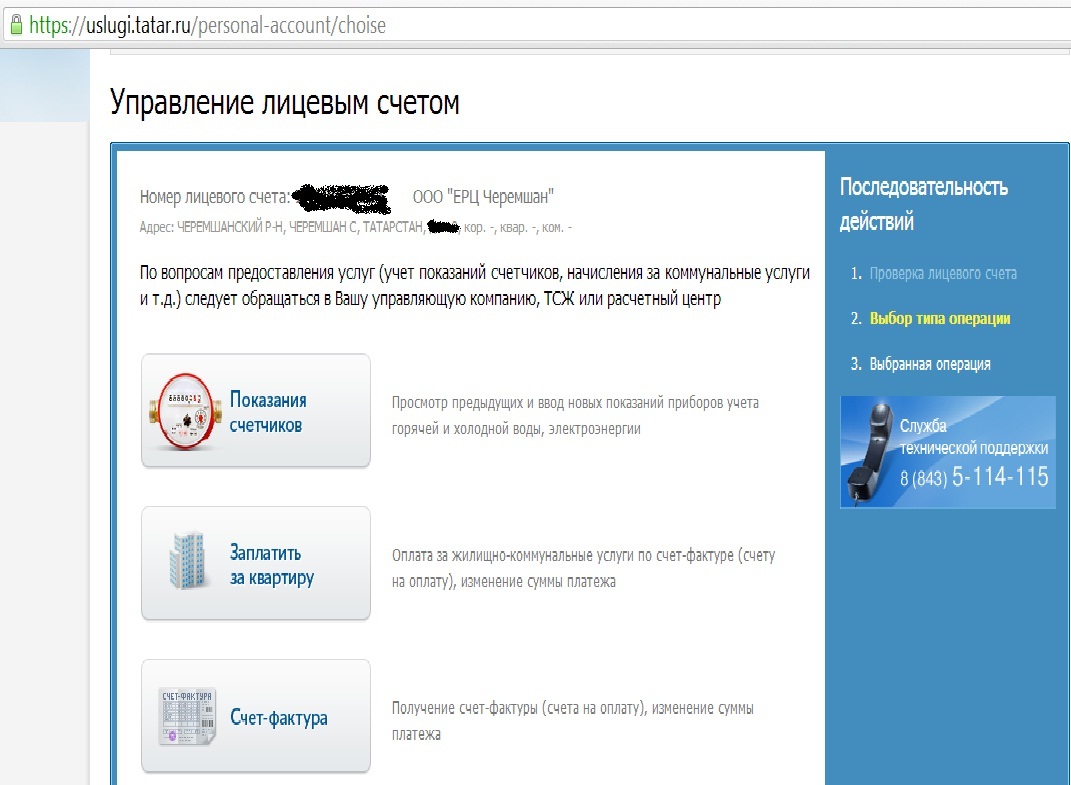
Task: Click the Счет-фактура invoice document icon
Action: 187,717
